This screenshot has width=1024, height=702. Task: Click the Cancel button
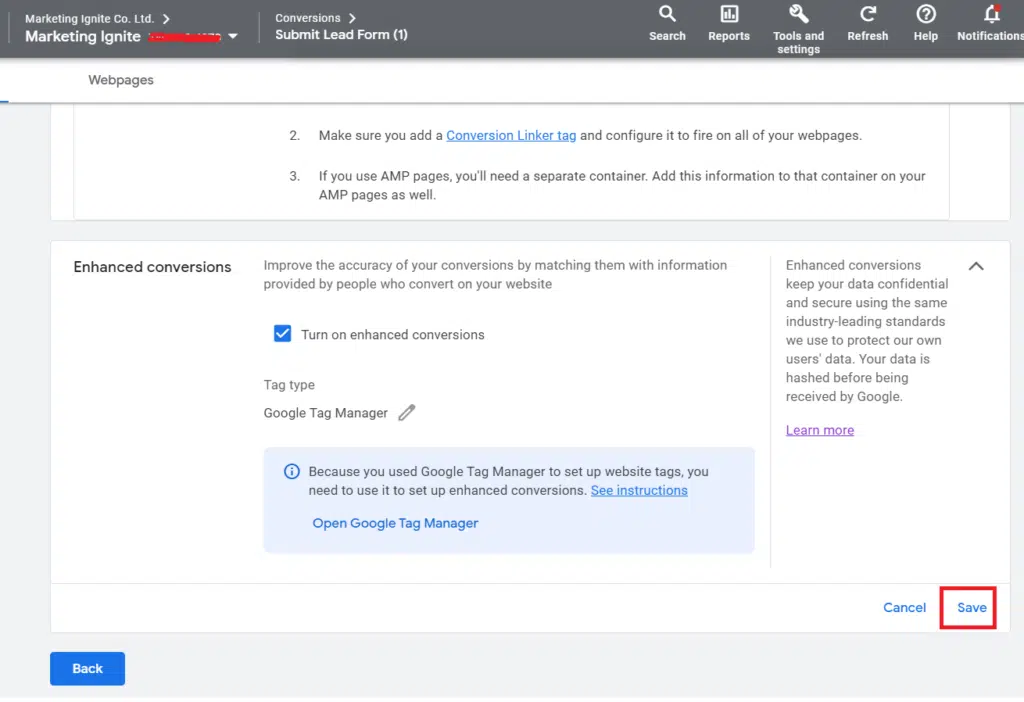[904, 607]
